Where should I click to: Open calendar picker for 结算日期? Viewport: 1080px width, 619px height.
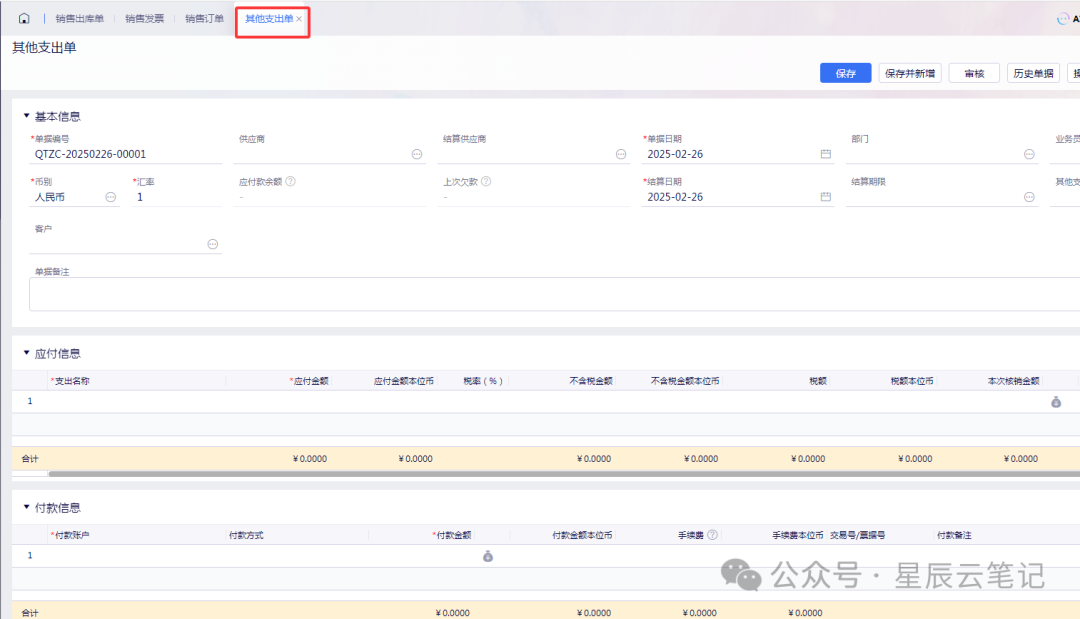click(825, 197)
